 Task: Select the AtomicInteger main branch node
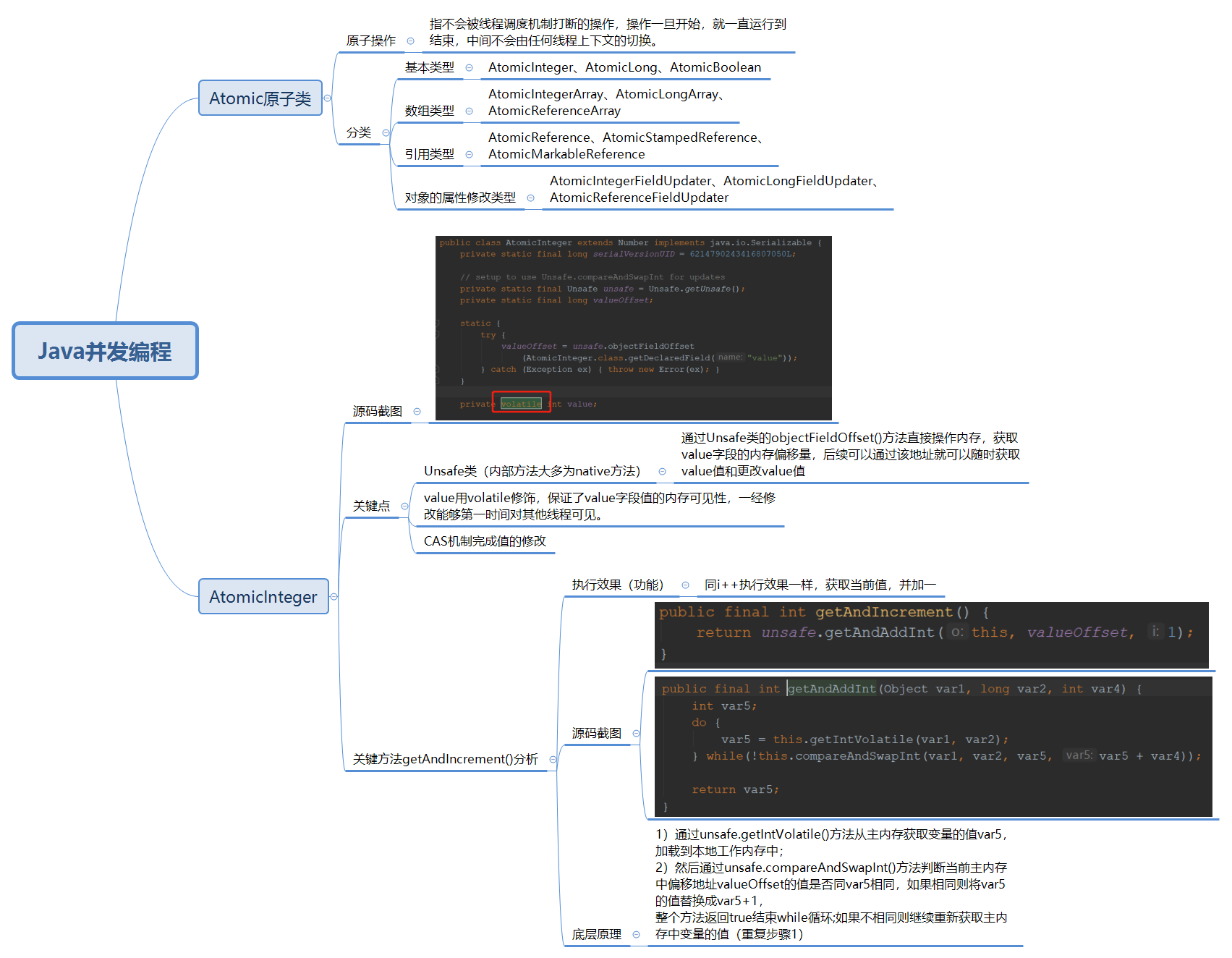tap(263, 597)
